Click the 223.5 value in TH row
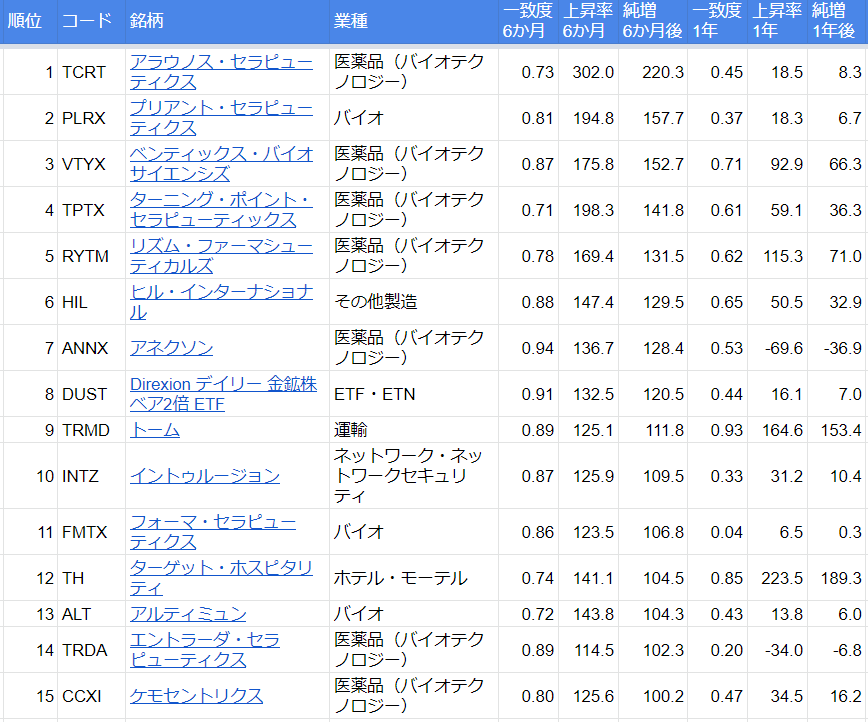 [x=782, y=577]
